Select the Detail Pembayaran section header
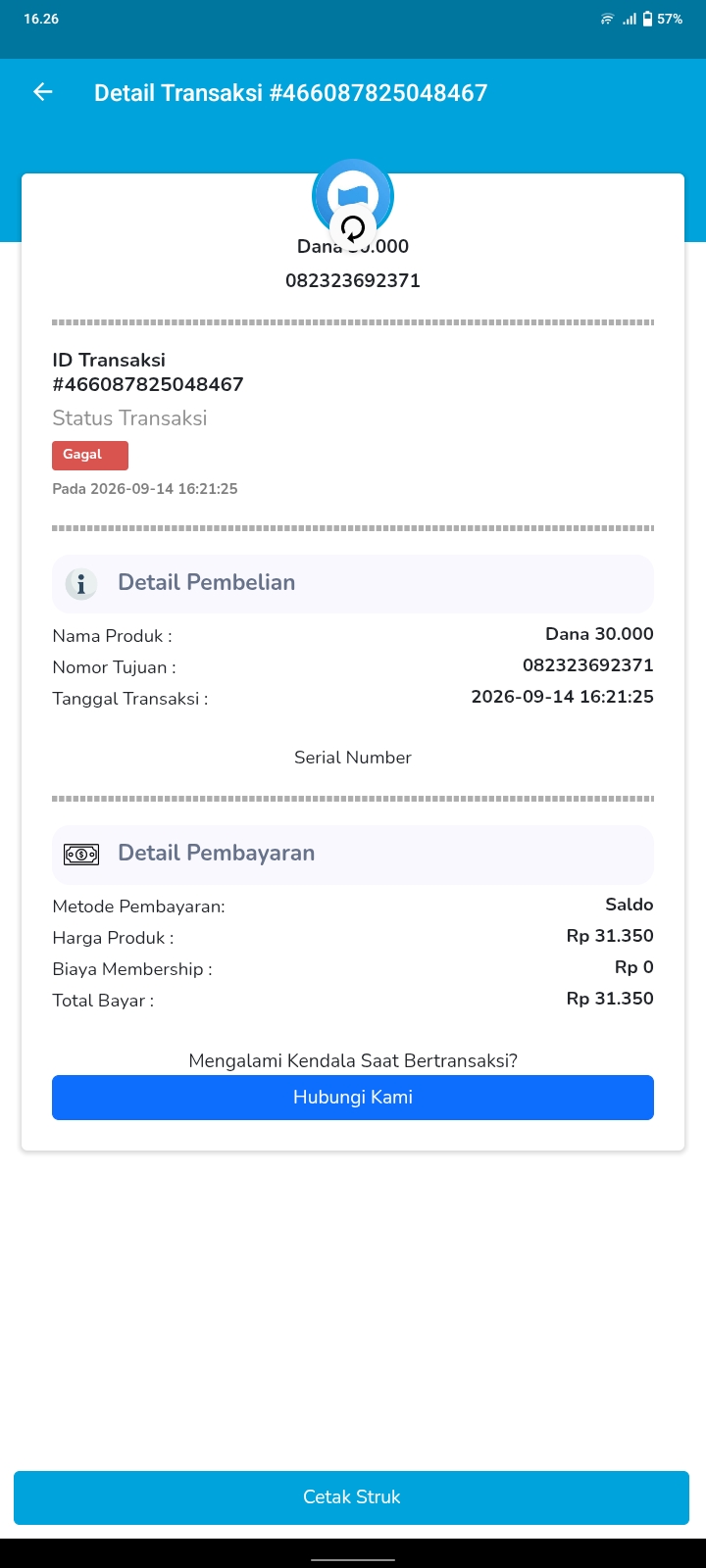Image resolution: width=706 pixels, height=1568 pixels. click(353, 855)
